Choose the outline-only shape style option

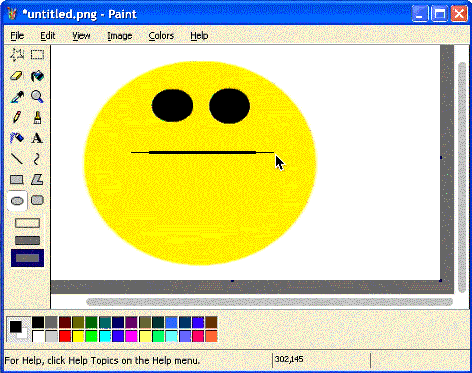pos(27,223)
